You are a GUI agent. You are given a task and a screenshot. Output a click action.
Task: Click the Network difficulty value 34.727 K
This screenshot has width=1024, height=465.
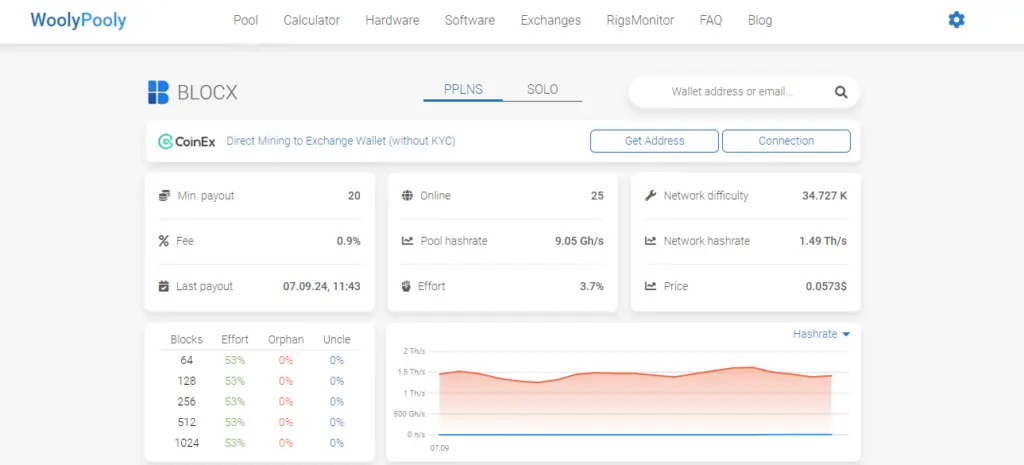click(824, 195)
